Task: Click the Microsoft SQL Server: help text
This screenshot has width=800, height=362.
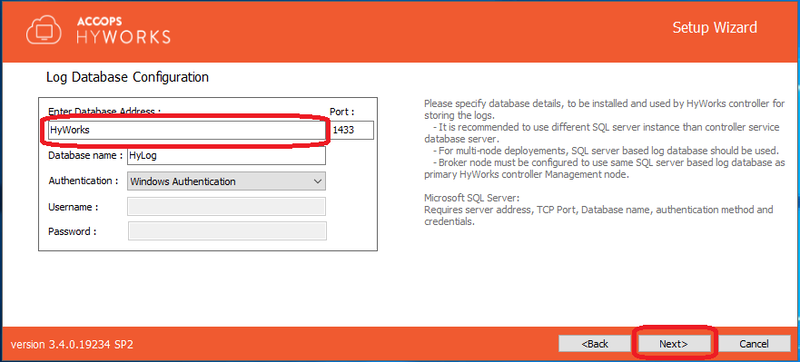Action: pyautogui.click(x=471, y=198)
